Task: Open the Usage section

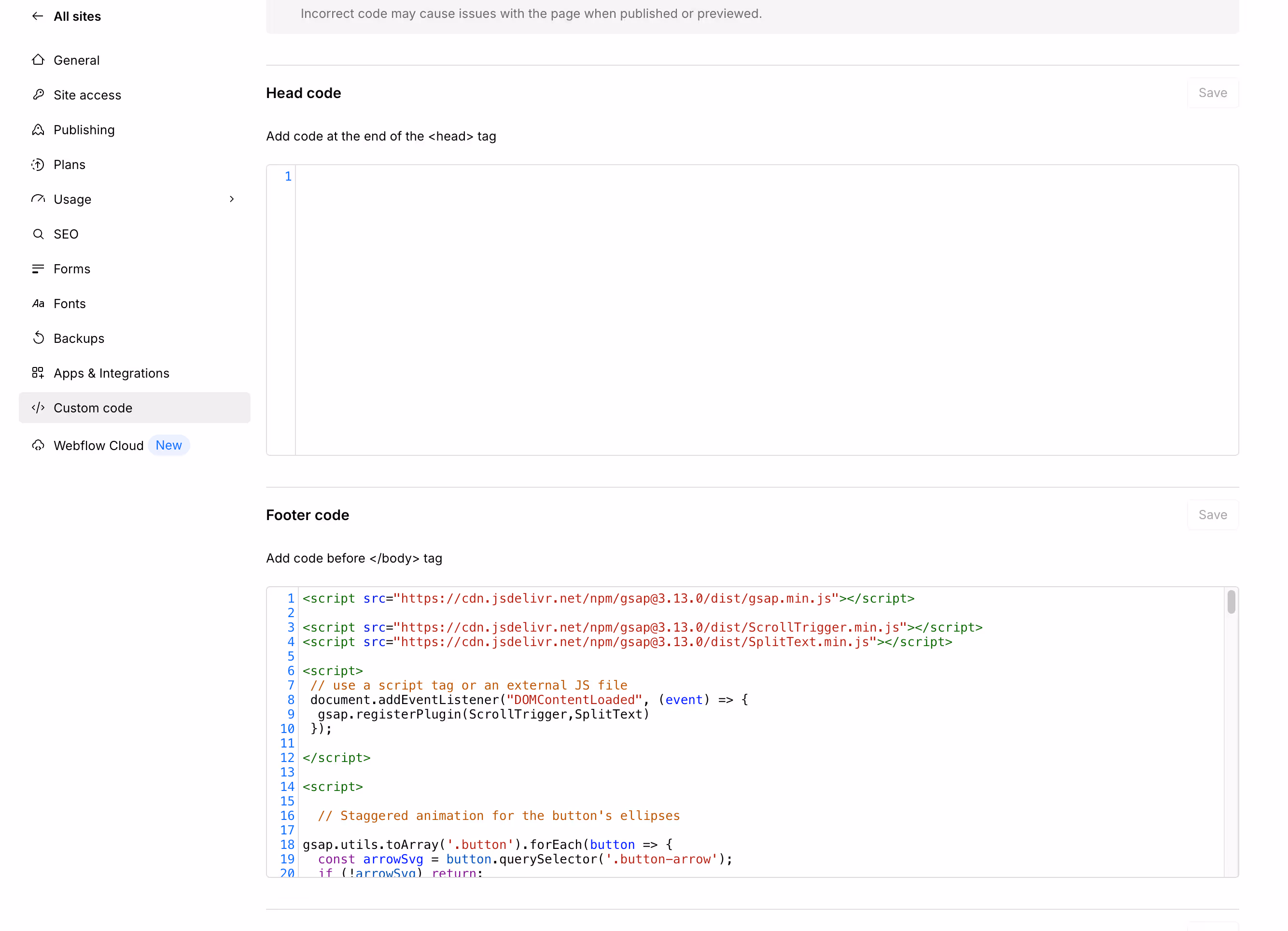Action: tap(72, 199)
